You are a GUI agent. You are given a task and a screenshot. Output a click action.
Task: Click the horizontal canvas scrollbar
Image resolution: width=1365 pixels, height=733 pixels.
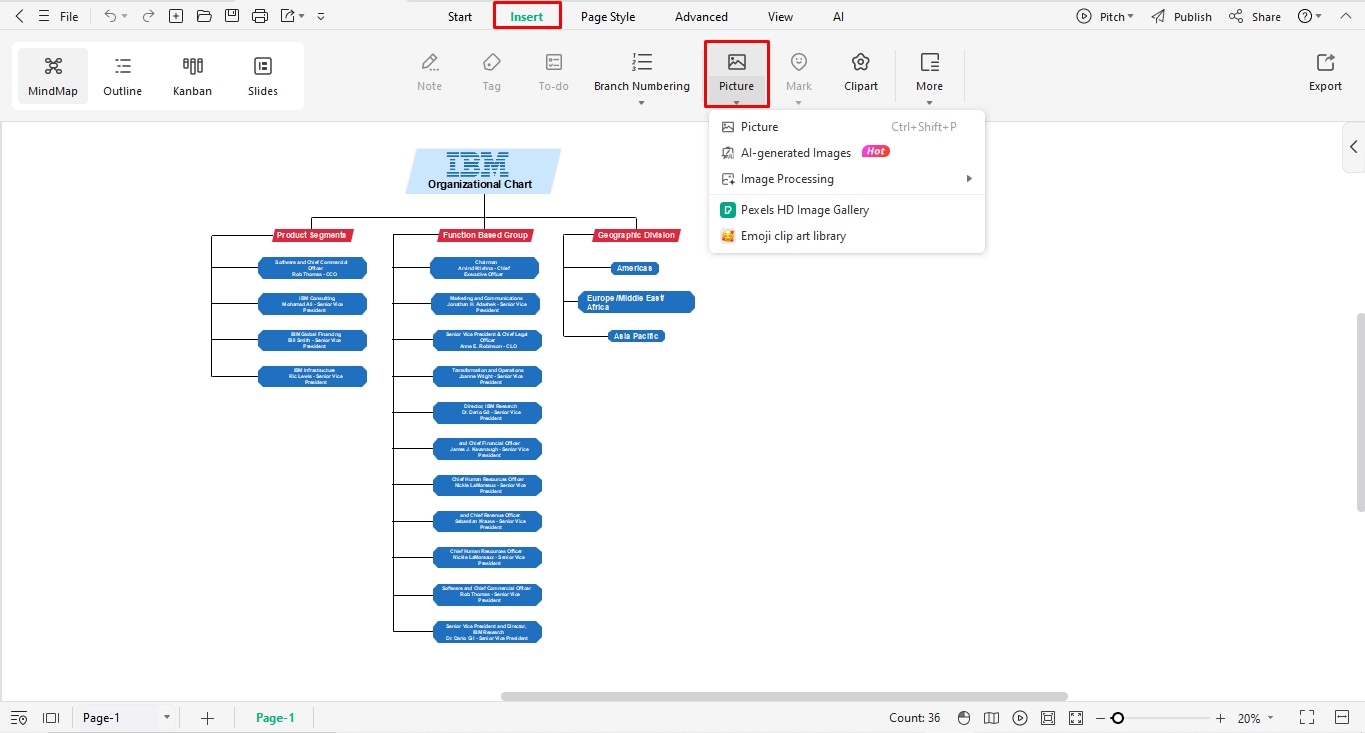[784, 696]
